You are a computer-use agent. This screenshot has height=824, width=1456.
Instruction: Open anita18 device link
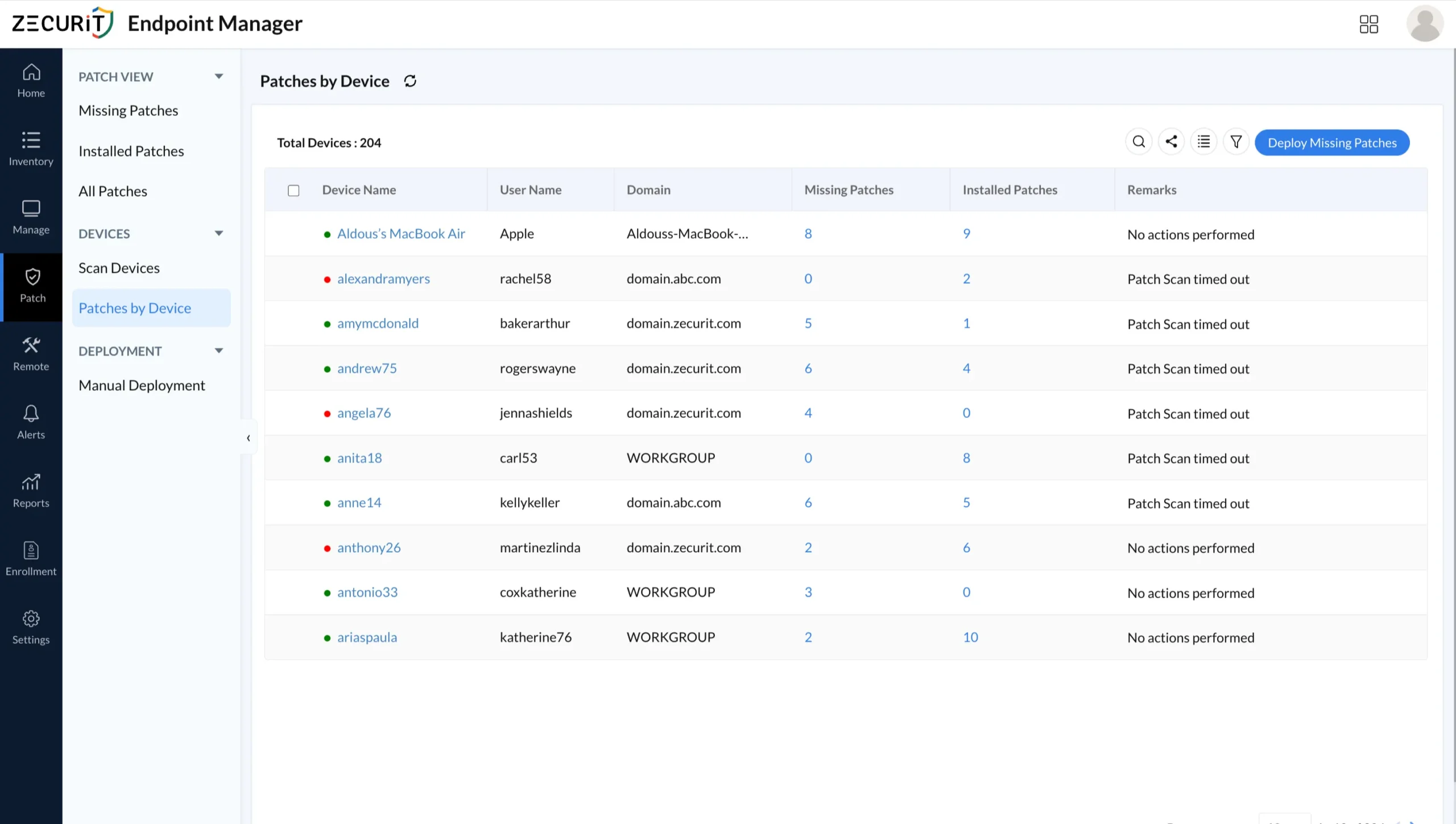359,458
